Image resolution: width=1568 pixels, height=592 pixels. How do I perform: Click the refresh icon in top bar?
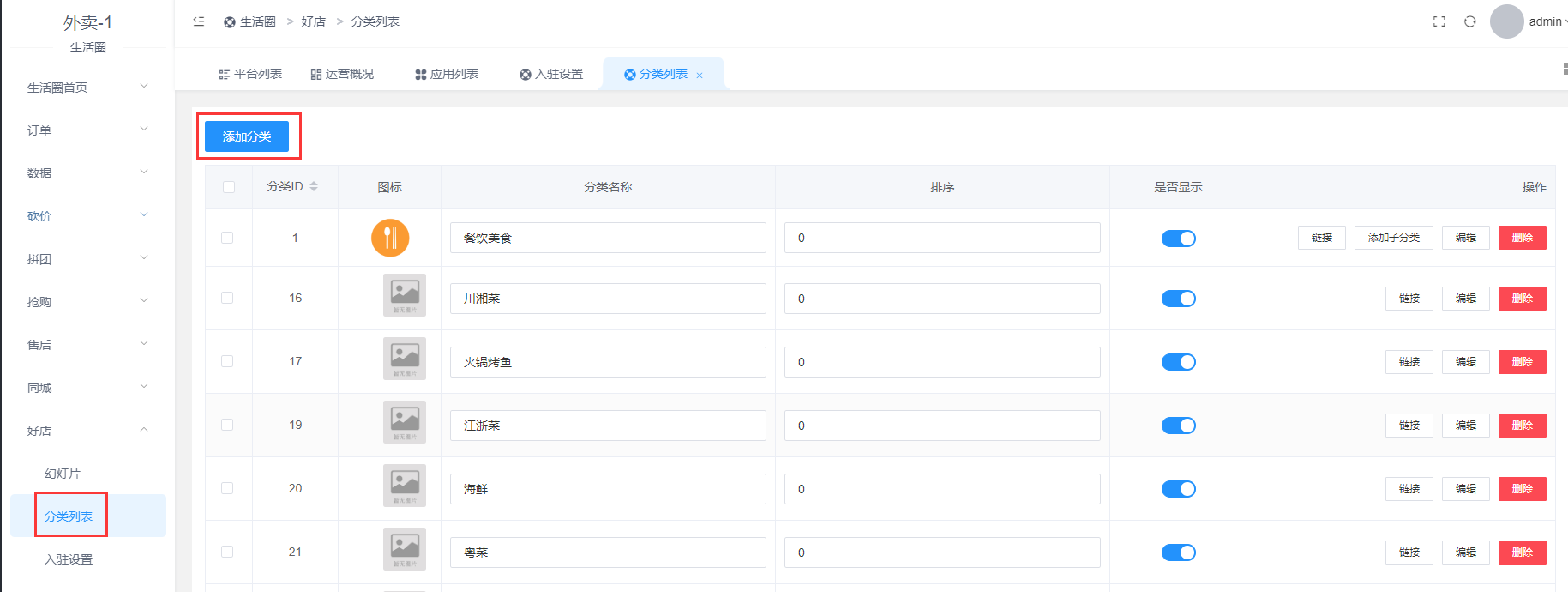click(x=1470, y=21)
